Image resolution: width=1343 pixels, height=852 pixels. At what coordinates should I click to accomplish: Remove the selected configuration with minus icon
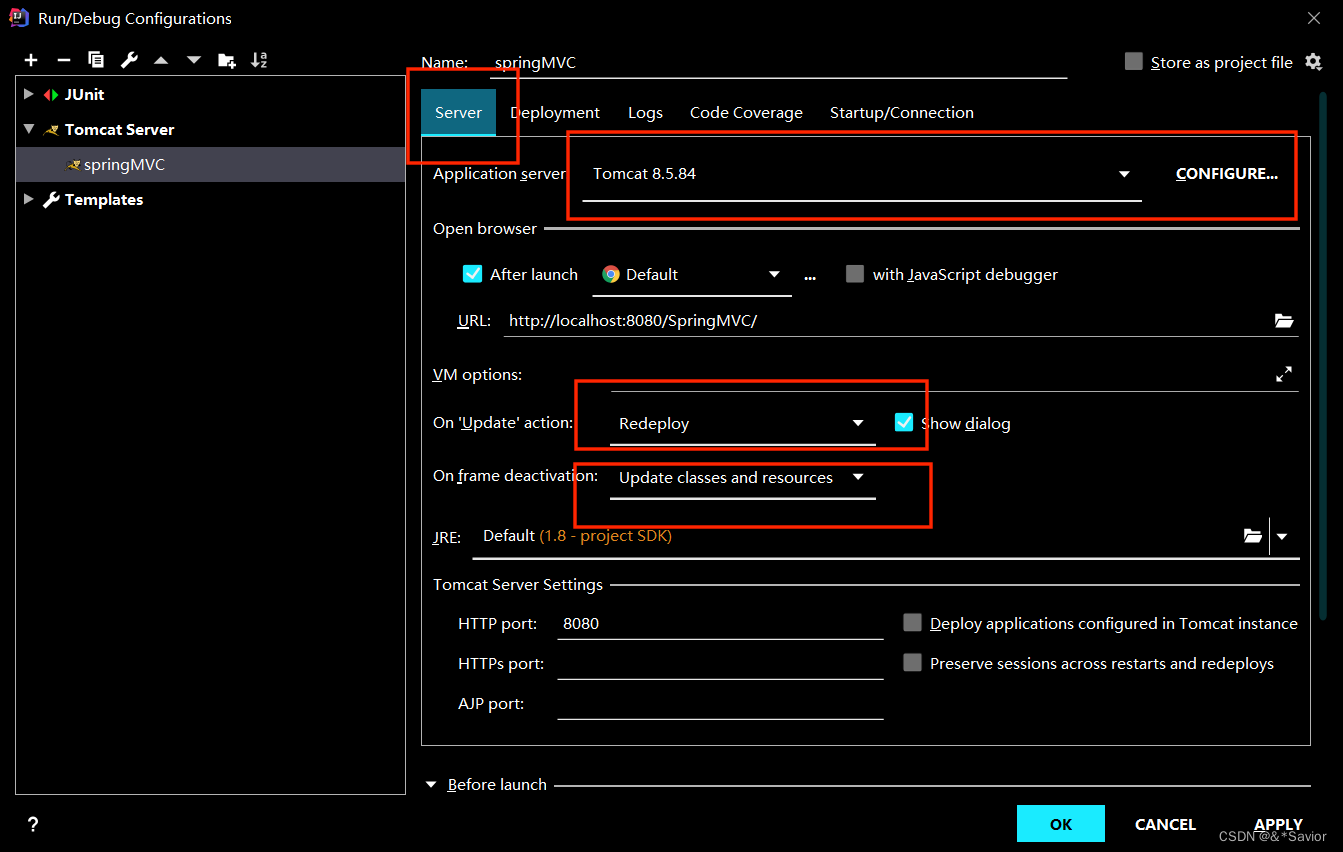[x=63, y=60]
